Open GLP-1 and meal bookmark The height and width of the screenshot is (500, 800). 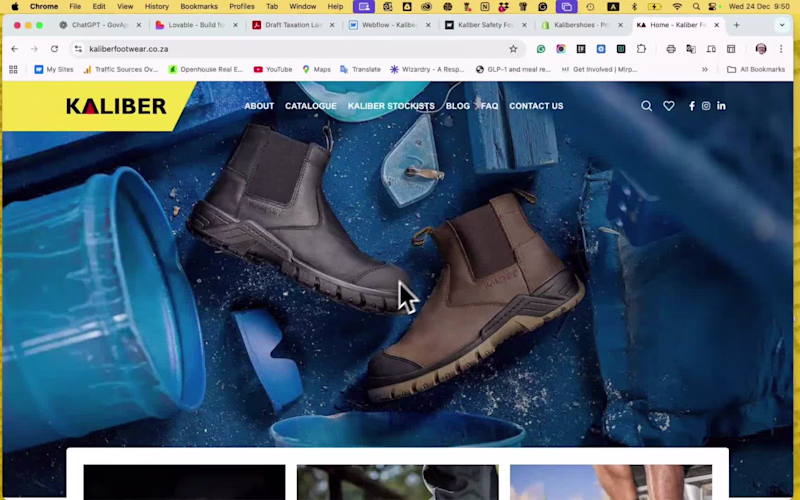click(x=513, y=69)
